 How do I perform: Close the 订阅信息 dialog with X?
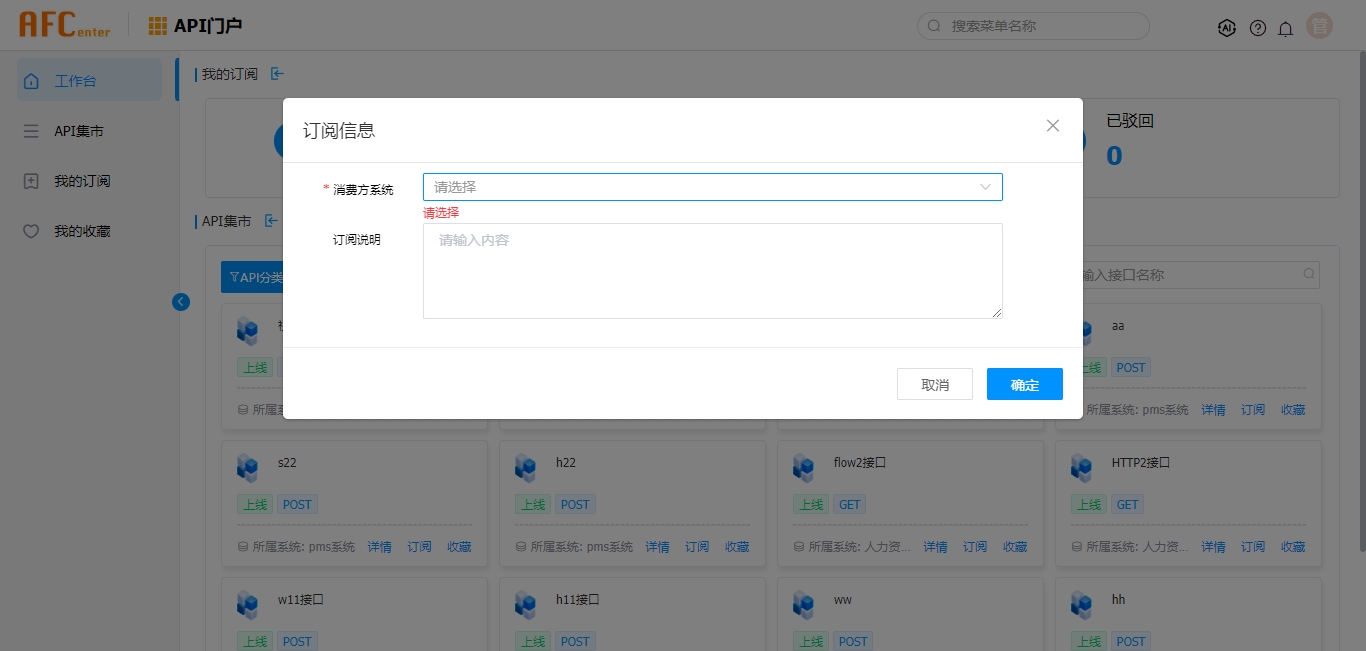point(1052,125)
